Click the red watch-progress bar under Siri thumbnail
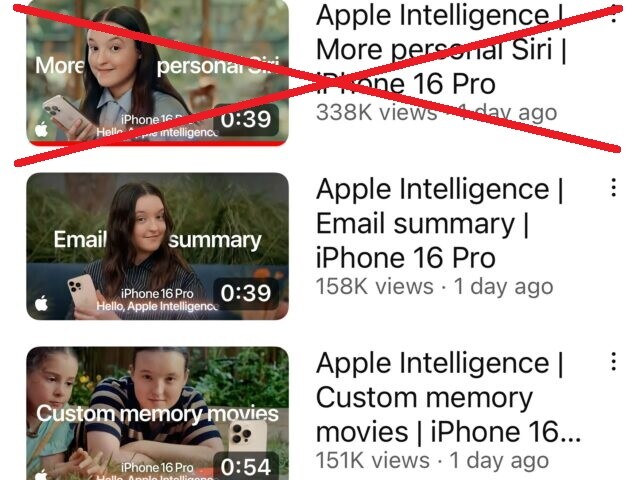Viewport: 640px width, 480px height. tap(158, 144)
